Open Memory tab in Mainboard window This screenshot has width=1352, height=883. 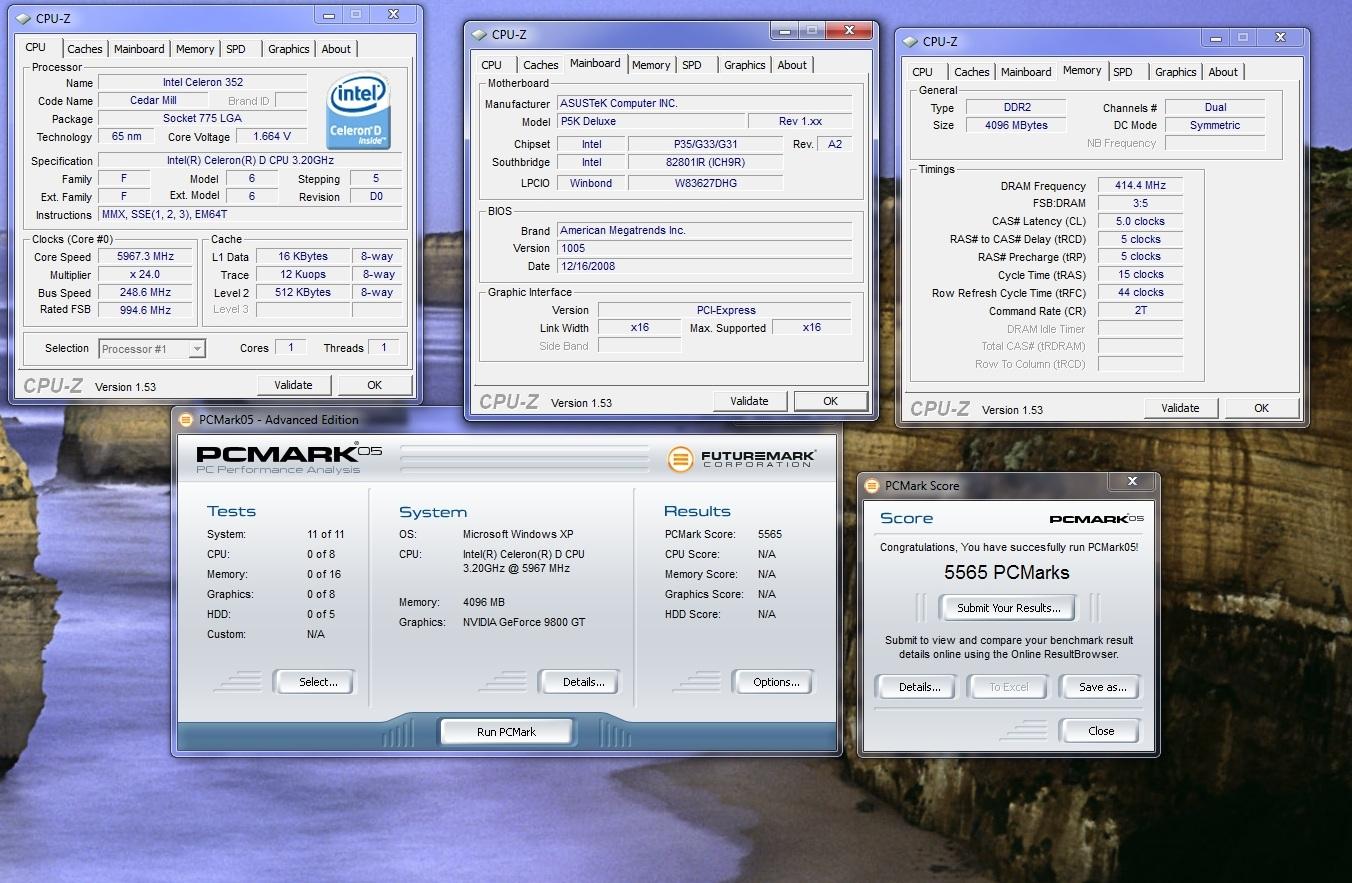tap(651, 65)
